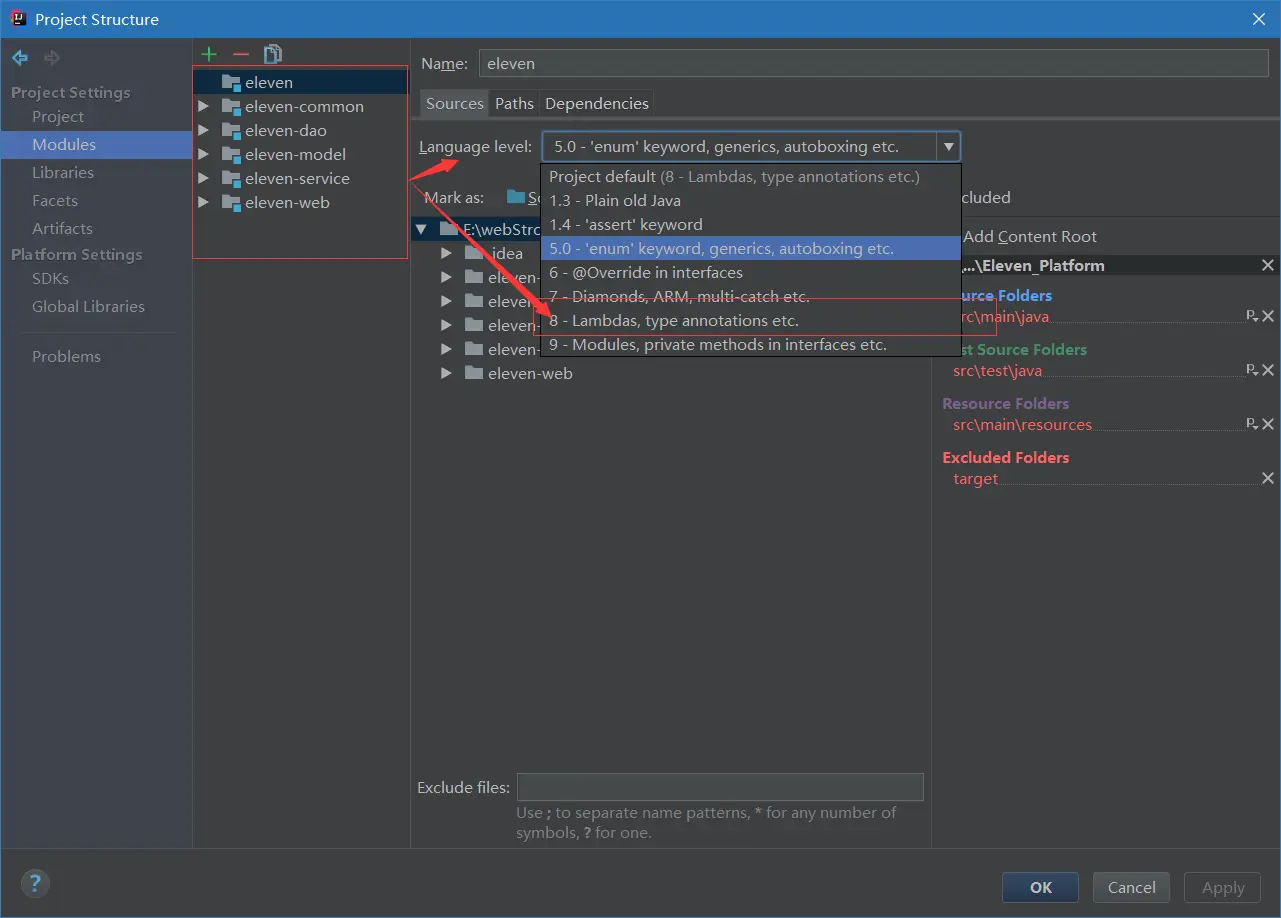
Task: Choose 1.3 - Plain old Java
Action: (750, 200)
